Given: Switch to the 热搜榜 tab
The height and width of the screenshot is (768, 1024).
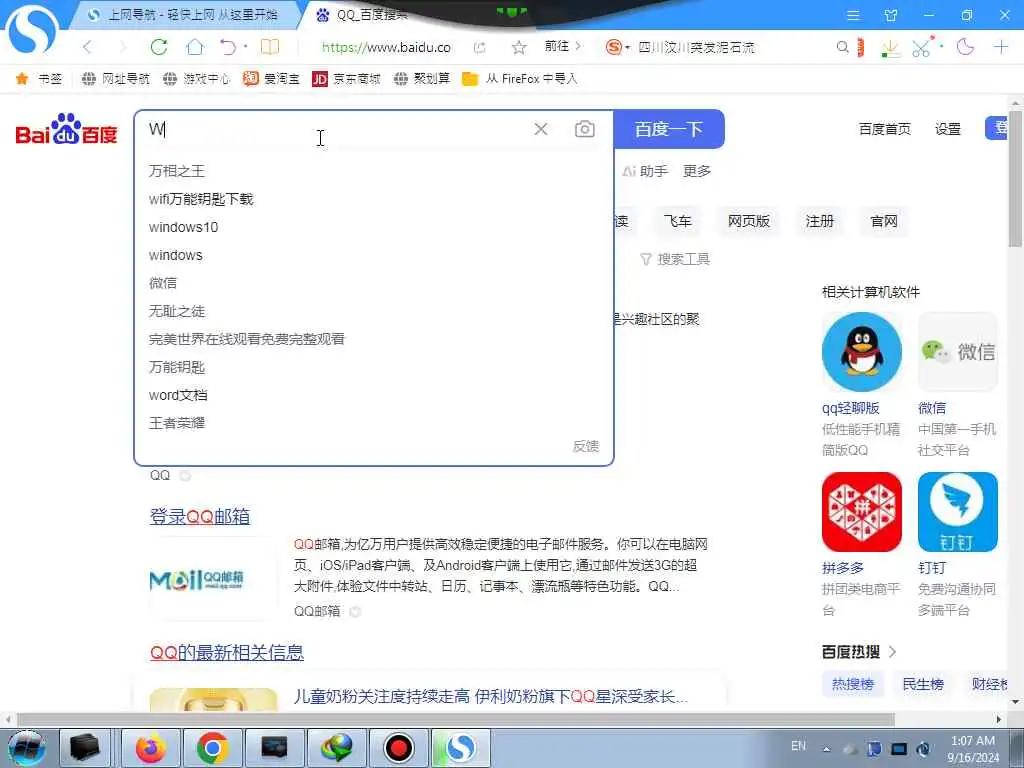Looking at the screenshot, I should (852, 684).
